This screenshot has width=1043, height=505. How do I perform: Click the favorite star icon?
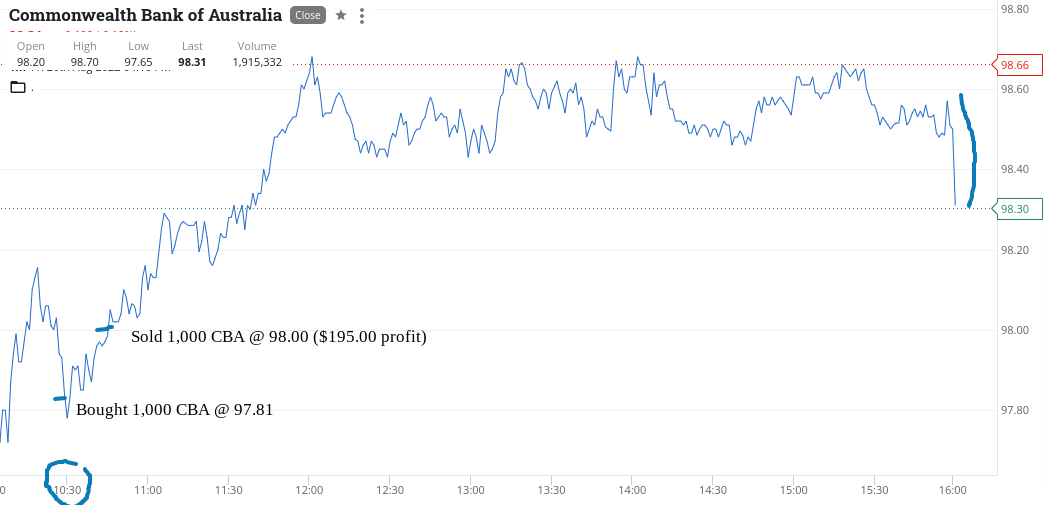pos(341,15)
